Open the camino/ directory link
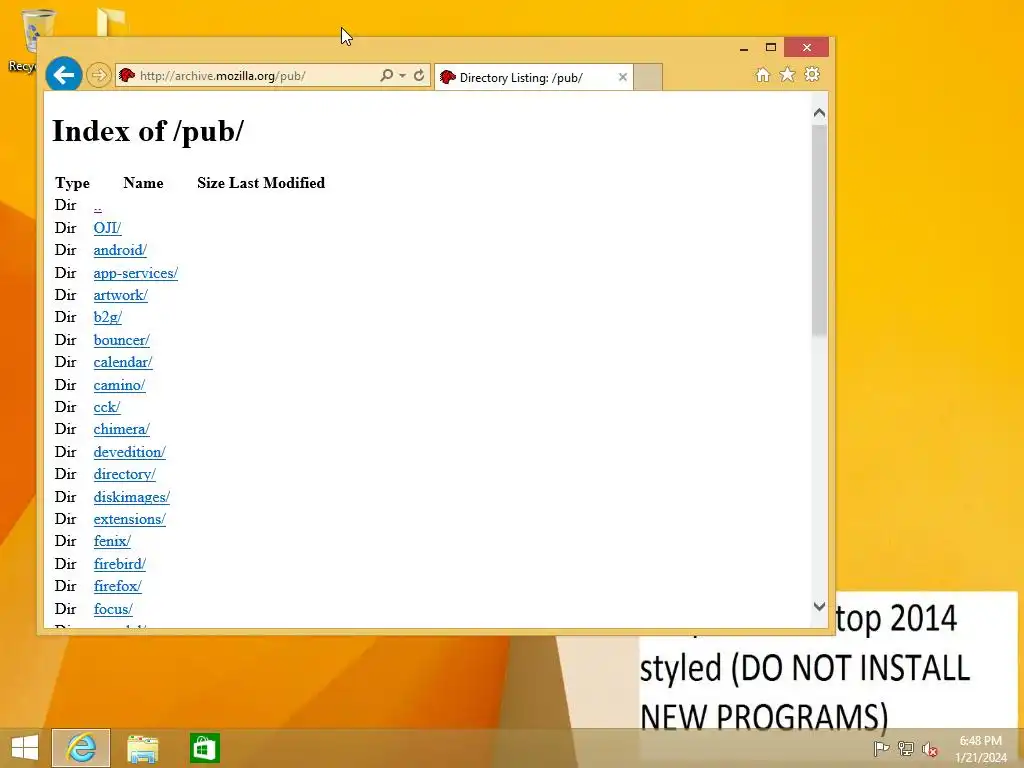Viewport: 1024px width, 768px height. click(120, 385)
